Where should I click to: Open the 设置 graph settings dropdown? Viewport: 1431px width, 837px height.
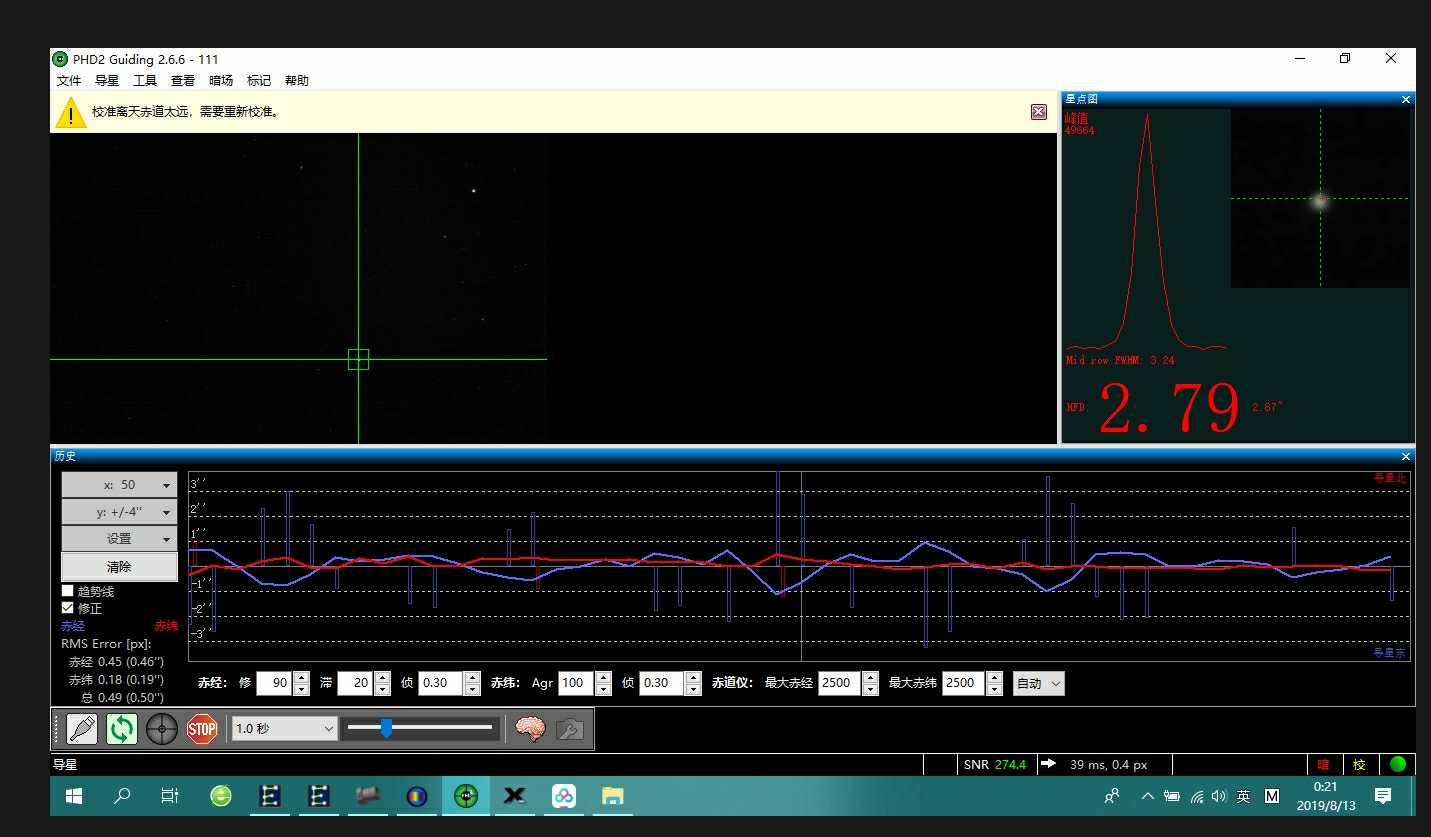(x=119, y=539)
